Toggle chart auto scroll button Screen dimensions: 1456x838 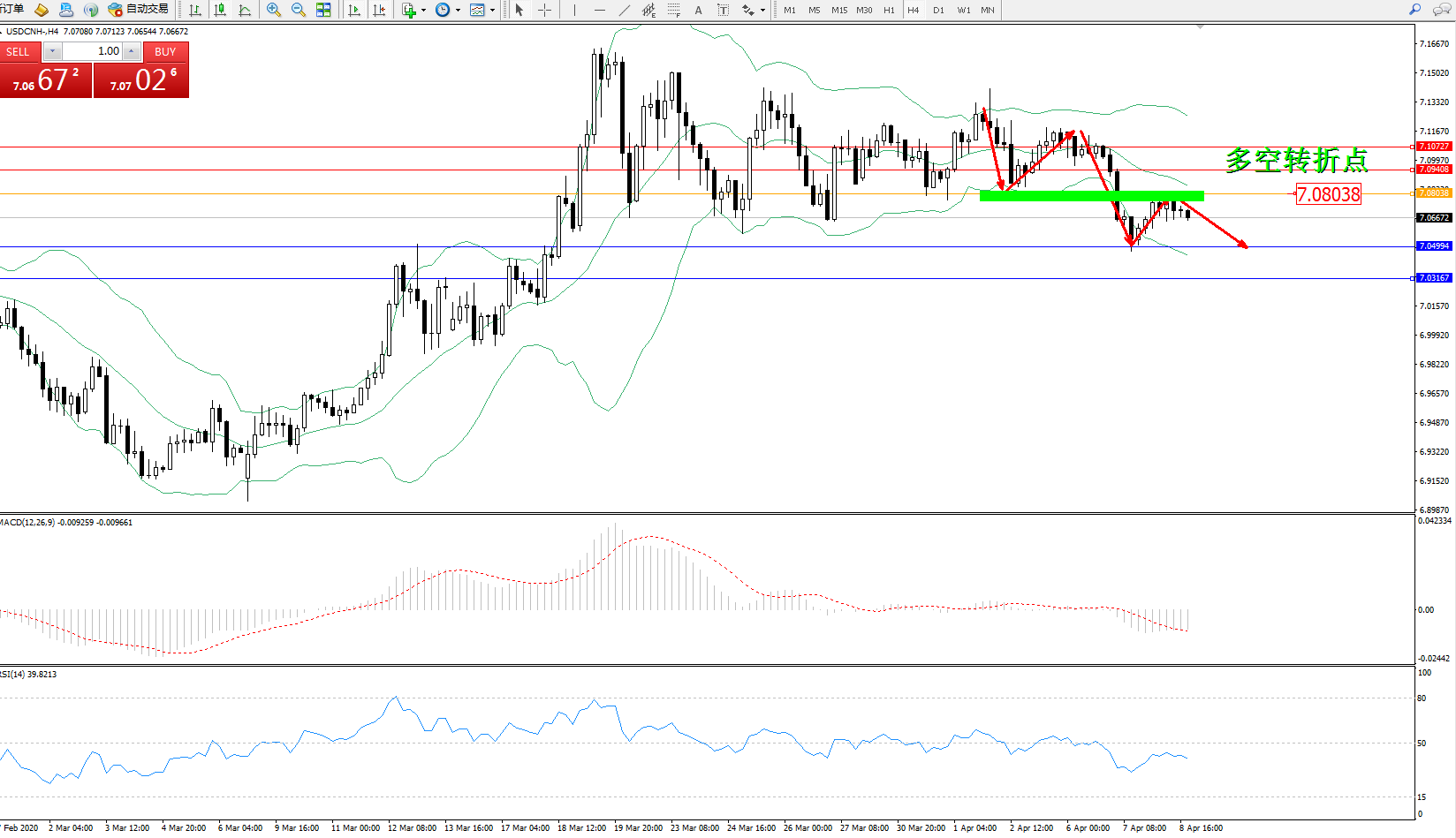[354, 10]
